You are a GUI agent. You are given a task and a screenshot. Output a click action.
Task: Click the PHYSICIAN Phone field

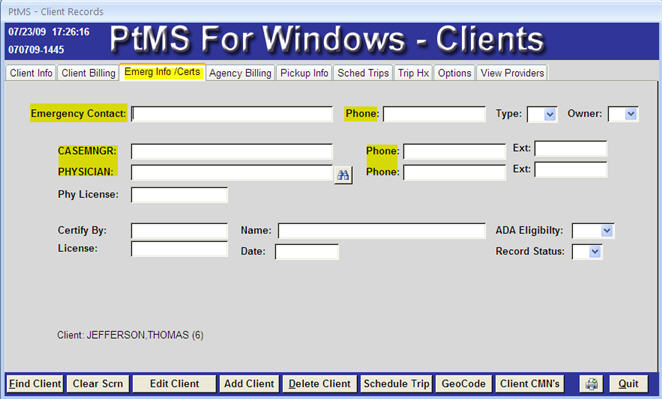coord(454,173)
